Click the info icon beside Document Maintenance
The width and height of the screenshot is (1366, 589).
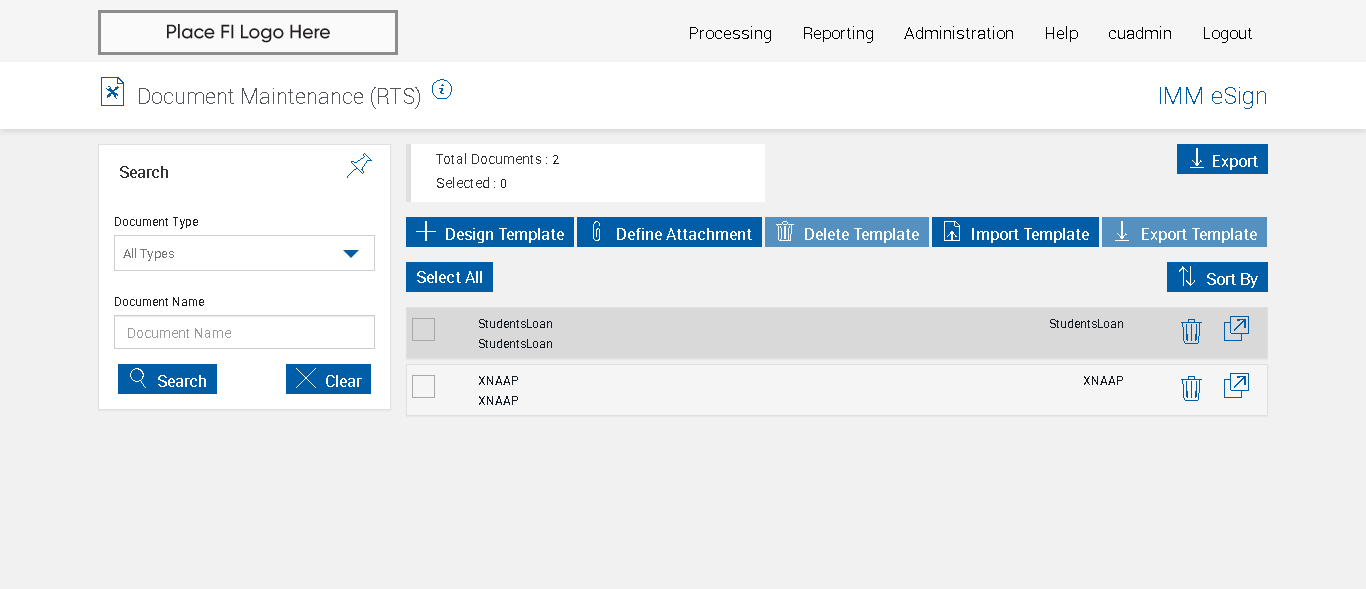pos(442,90)
